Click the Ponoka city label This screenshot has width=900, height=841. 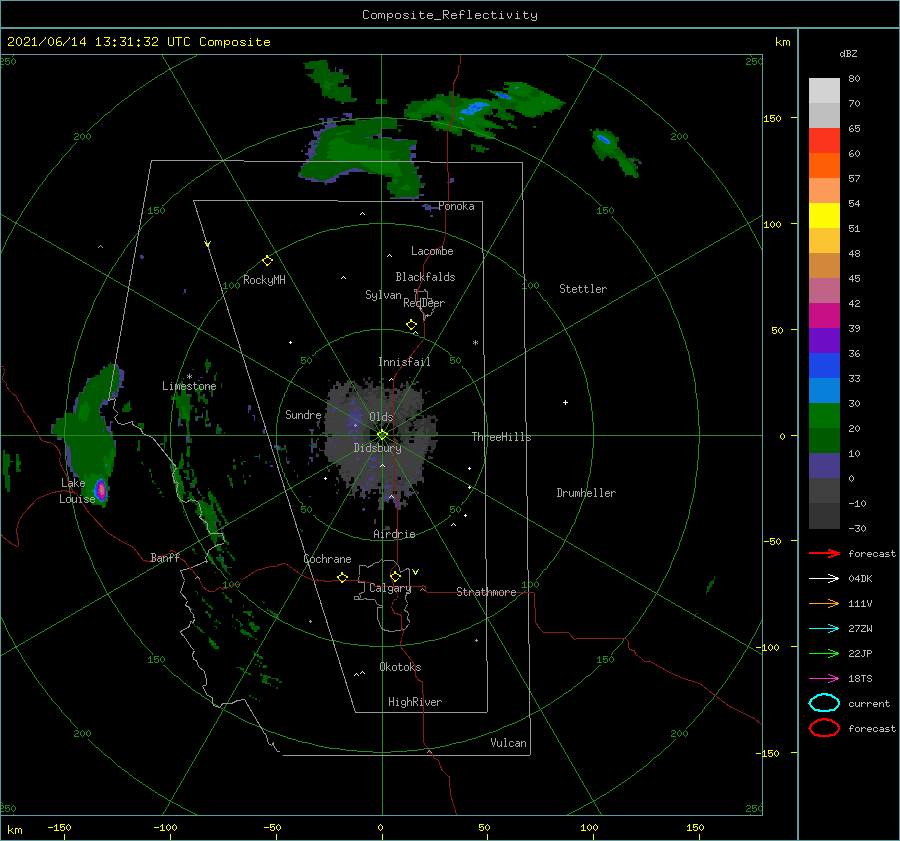pyautogui.click(x=456, y=206)
